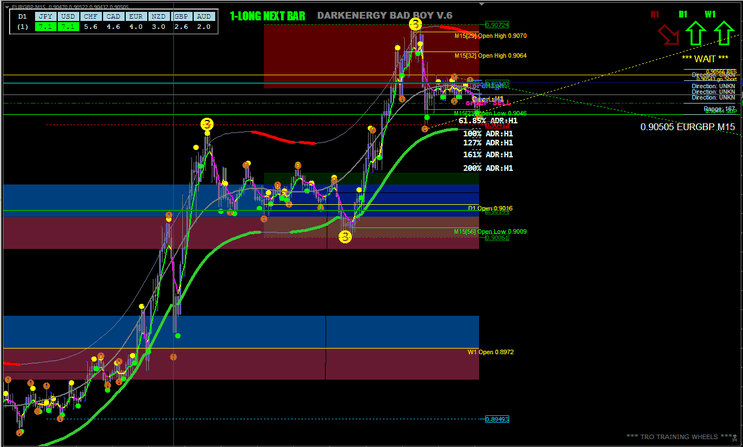
Task: Click the green D1 up arrow
Action: coord(696,34)
